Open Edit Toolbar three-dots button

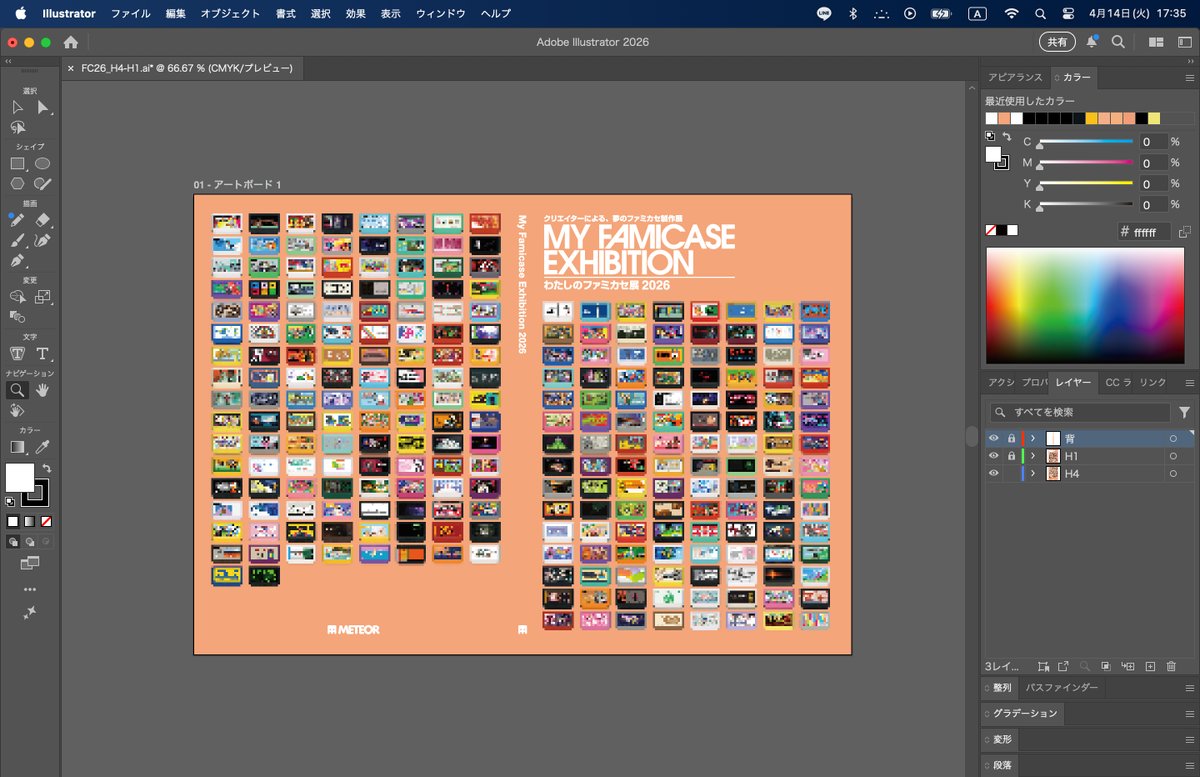[30, 589]
